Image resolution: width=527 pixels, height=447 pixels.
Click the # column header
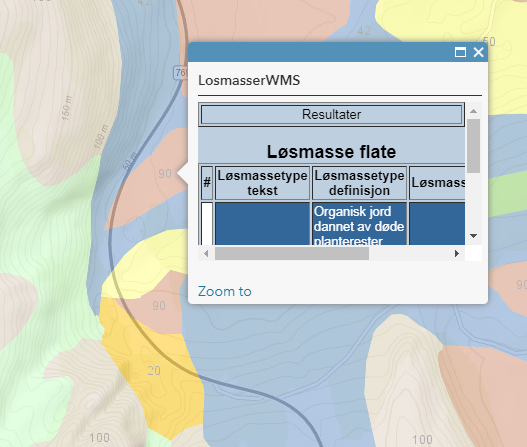pos(207,183)
